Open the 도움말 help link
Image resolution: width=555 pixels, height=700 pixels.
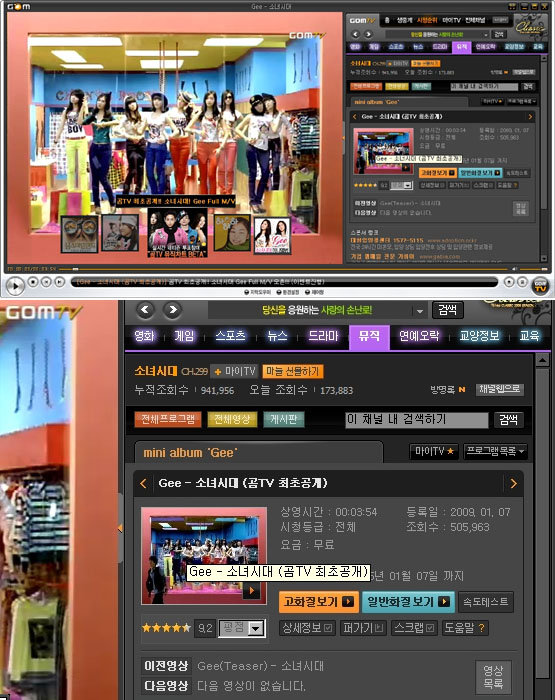pos(464,628)
